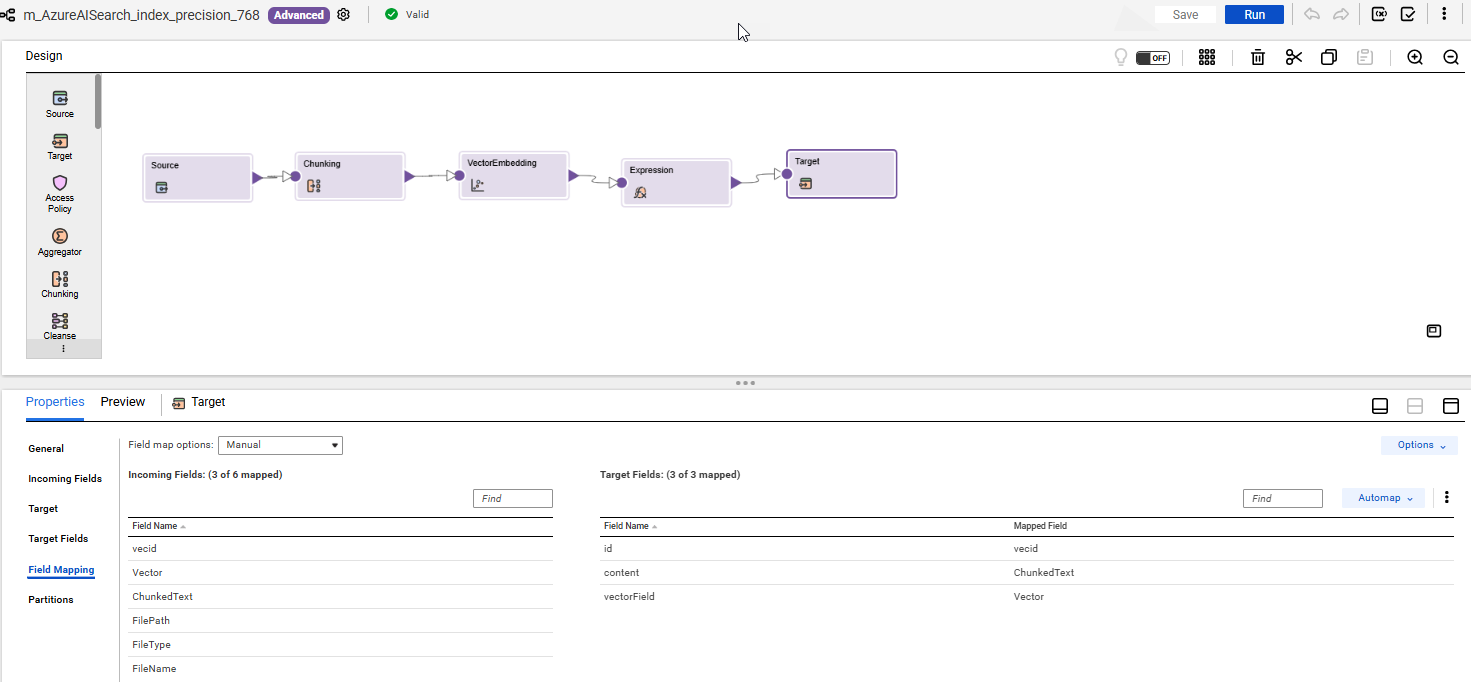The height and width of the screenshot is (682, 1471).
Task: Toggle the recommendation OFF switch
Action: [1153, 58]
